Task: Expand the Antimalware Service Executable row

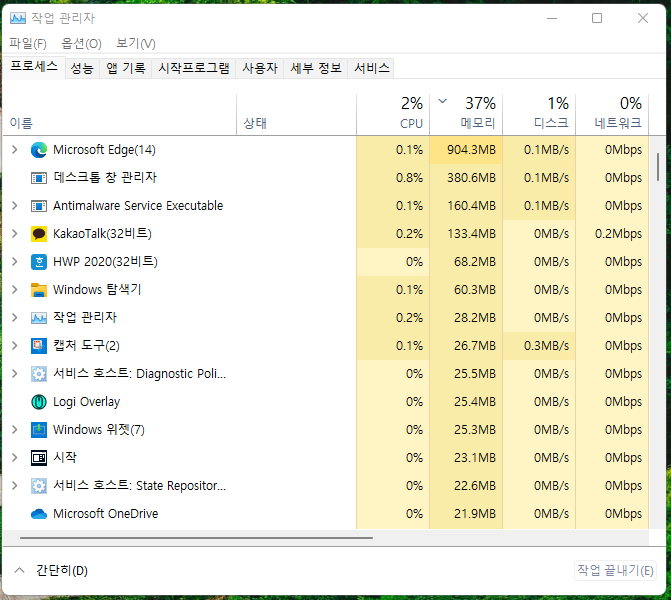Action: pos(15,206)
